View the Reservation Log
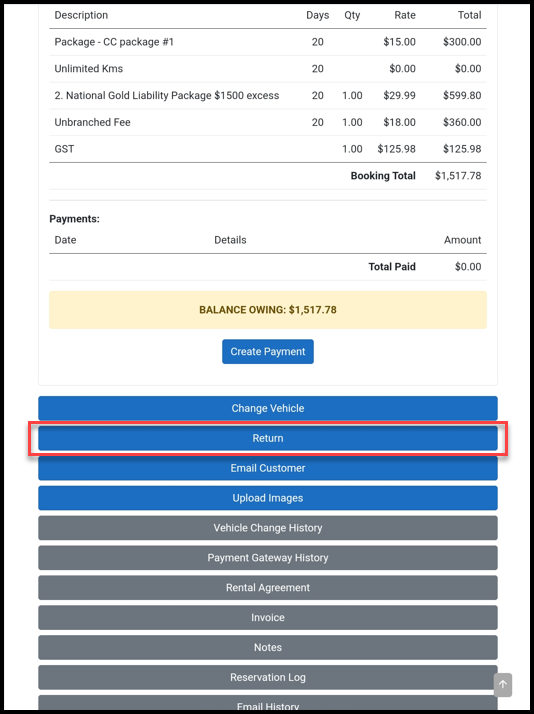 point(268,677)
